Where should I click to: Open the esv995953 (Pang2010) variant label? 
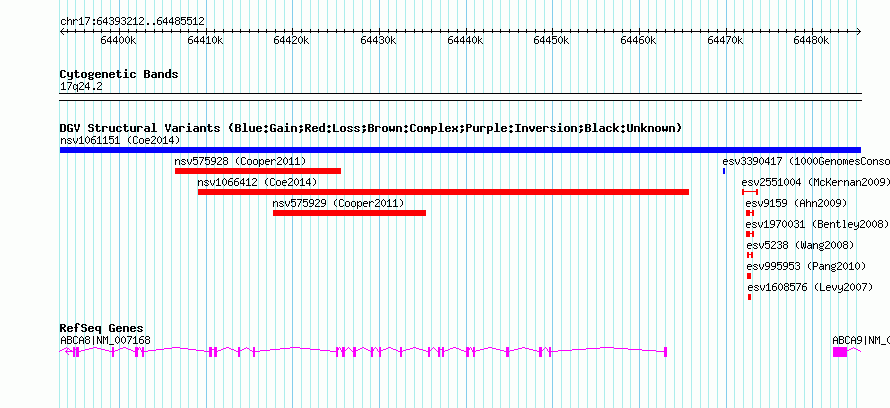tap(807, 266)
